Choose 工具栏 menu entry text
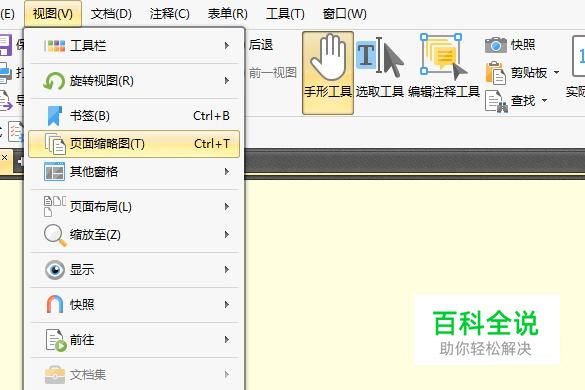This screenshot has width=585, height=390. pos(88,46)
